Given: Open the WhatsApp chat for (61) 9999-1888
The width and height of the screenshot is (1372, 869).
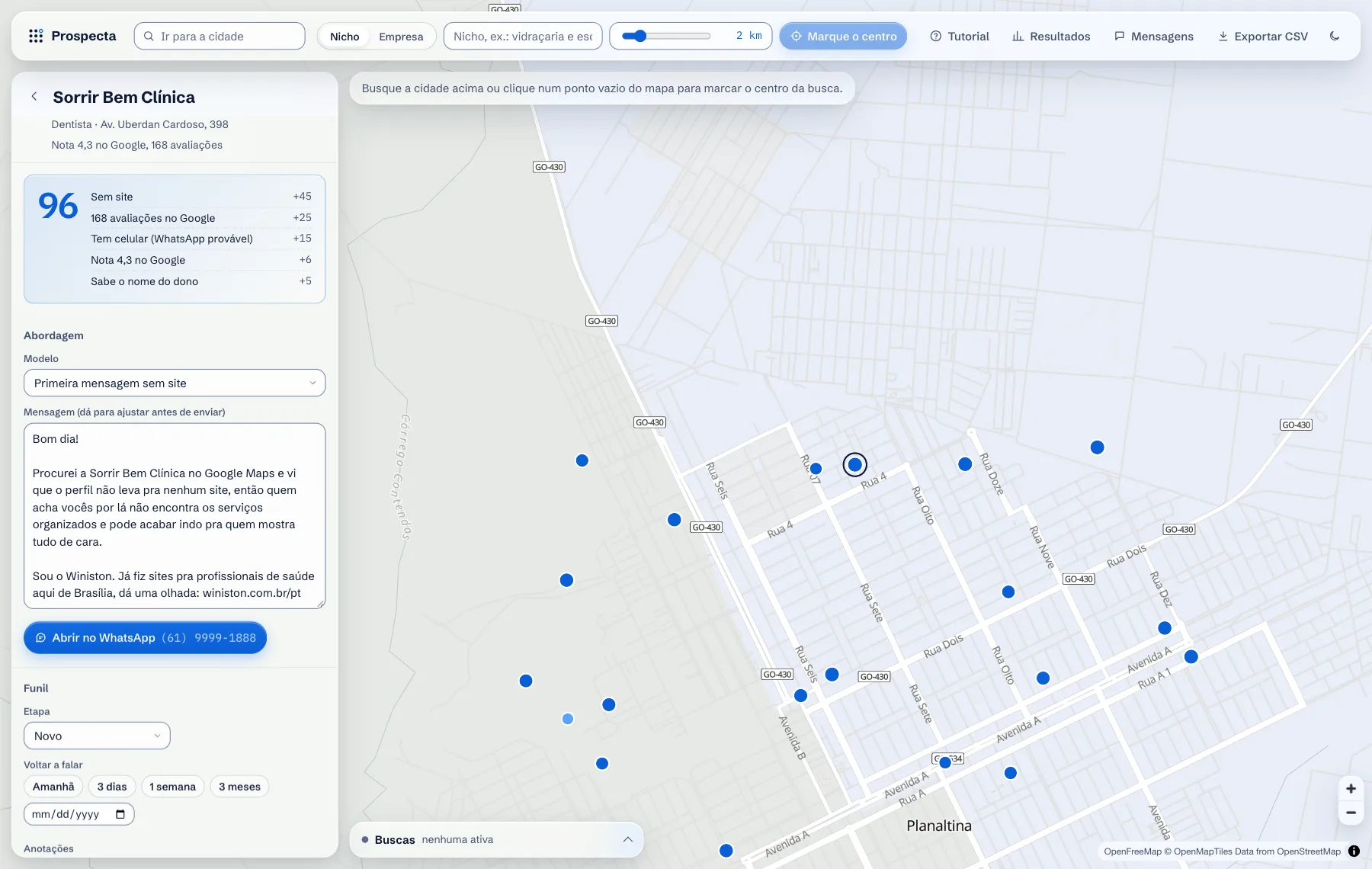Looking at the screenshot, I should click(145, 638).
